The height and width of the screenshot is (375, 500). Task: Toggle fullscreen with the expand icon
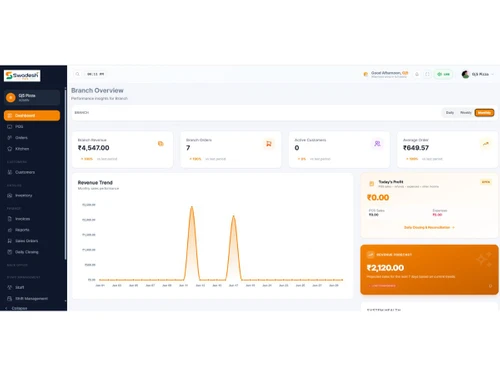427,74
